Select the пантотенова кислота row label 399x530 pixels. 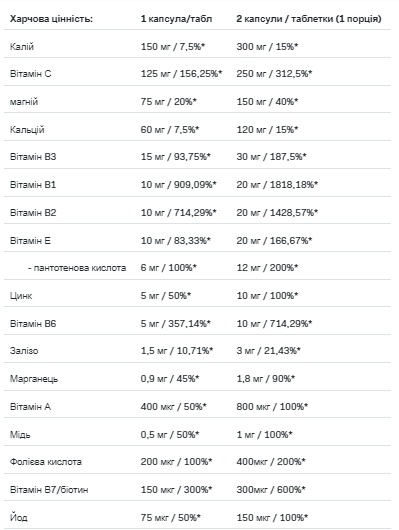(77, 268)
